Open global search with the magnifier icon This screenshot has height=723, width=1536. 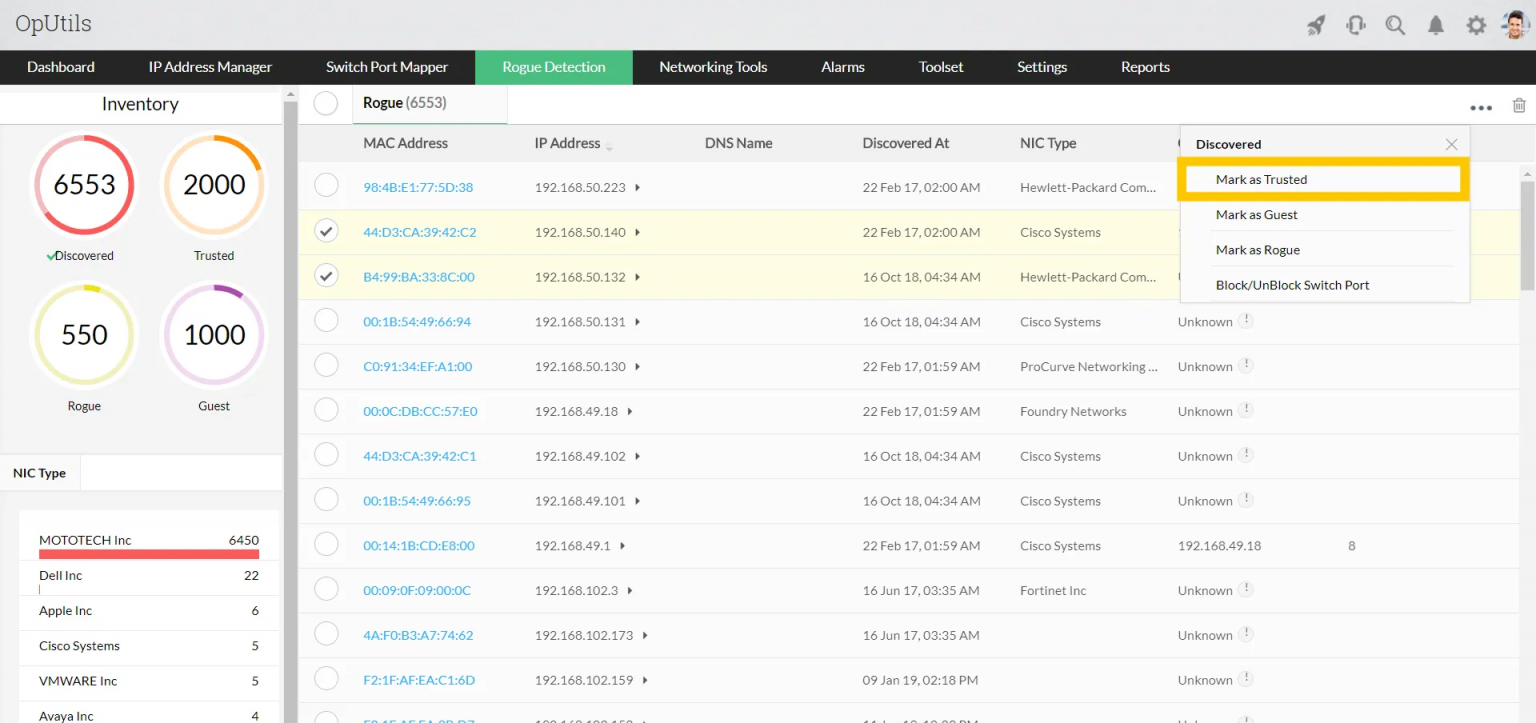click(1395, 24)
